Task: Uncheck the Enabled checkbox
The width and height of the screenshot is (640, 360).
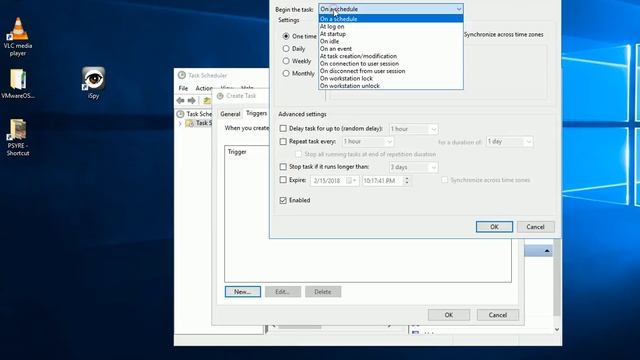Action: click(x=283, y=200)
